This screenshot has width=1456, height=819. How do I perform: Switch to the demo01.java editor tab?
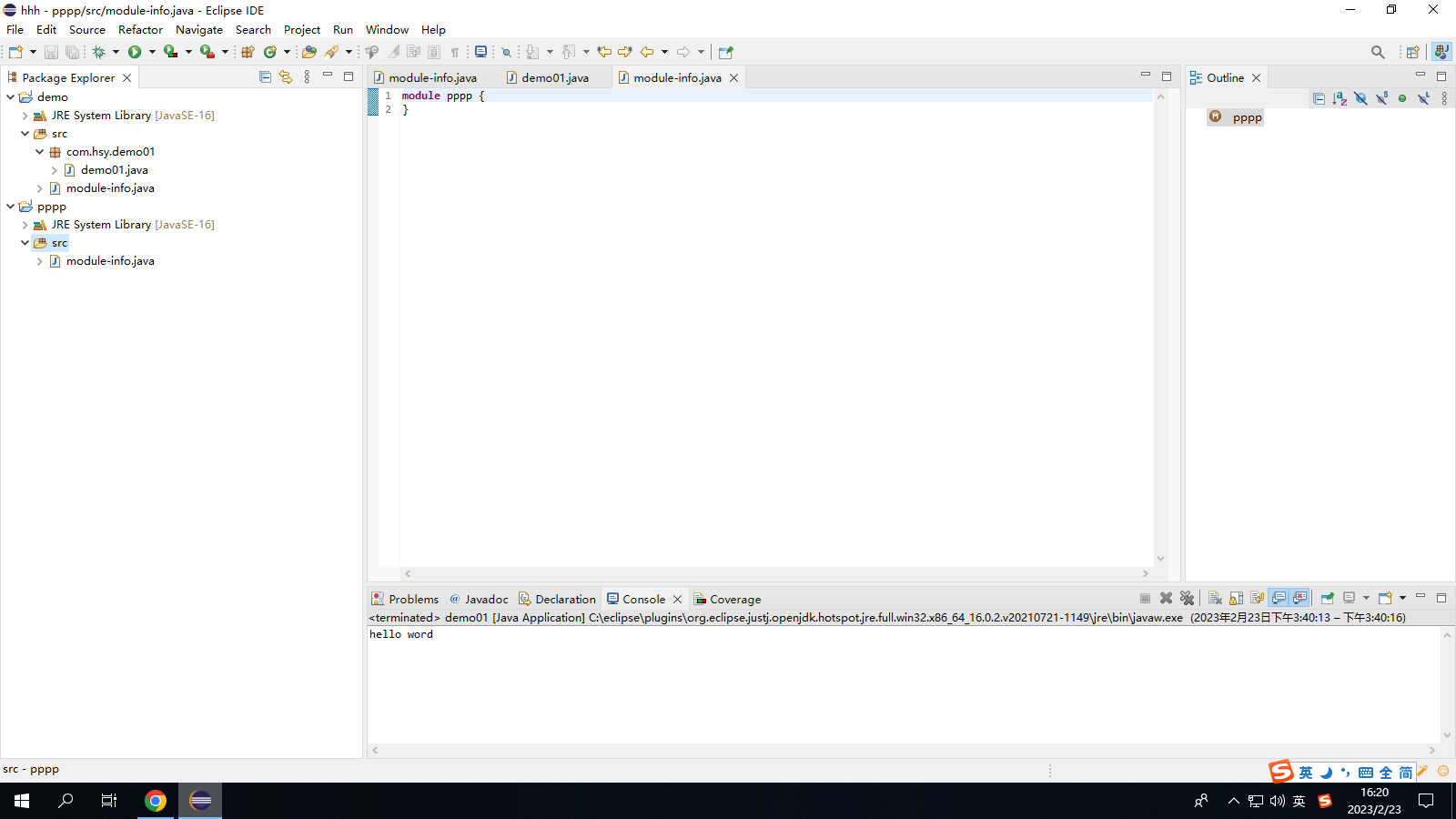pos(555,77)
